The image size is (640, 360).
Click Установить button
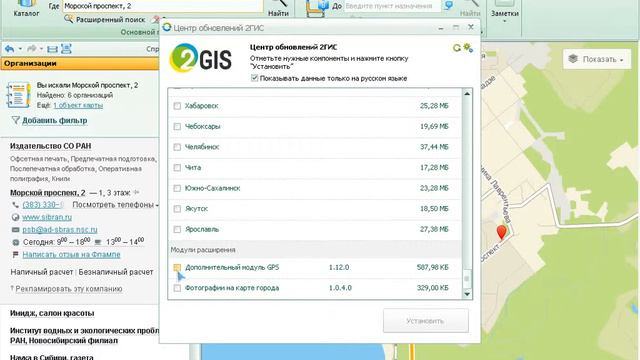tap(426, 321)
